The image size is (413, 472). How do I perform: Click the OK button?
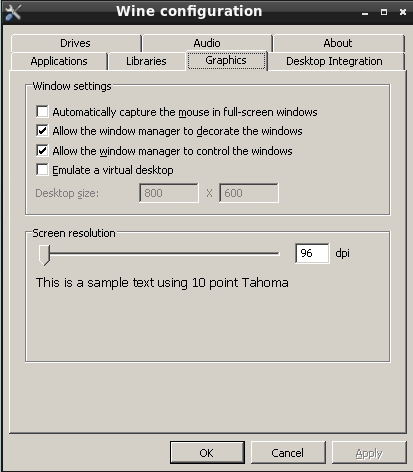tap(207, 453)
